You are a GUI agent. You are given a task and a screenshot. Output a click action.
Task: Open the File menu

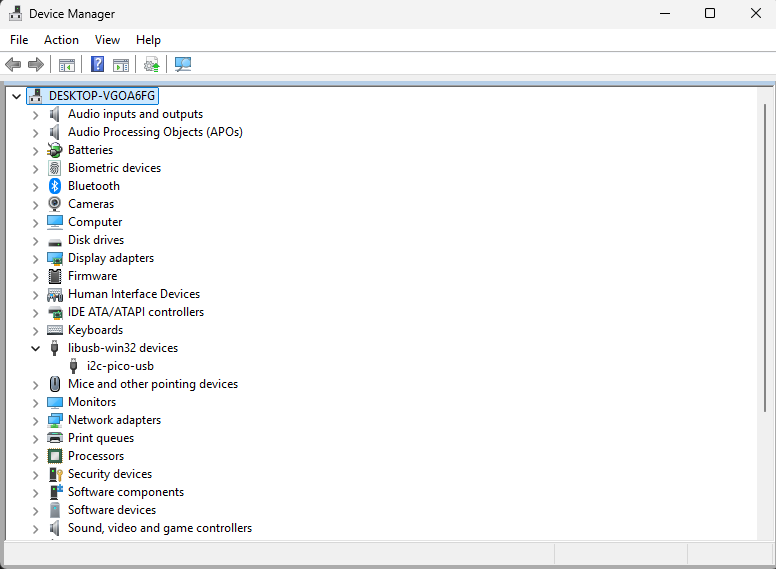(19, 40)
